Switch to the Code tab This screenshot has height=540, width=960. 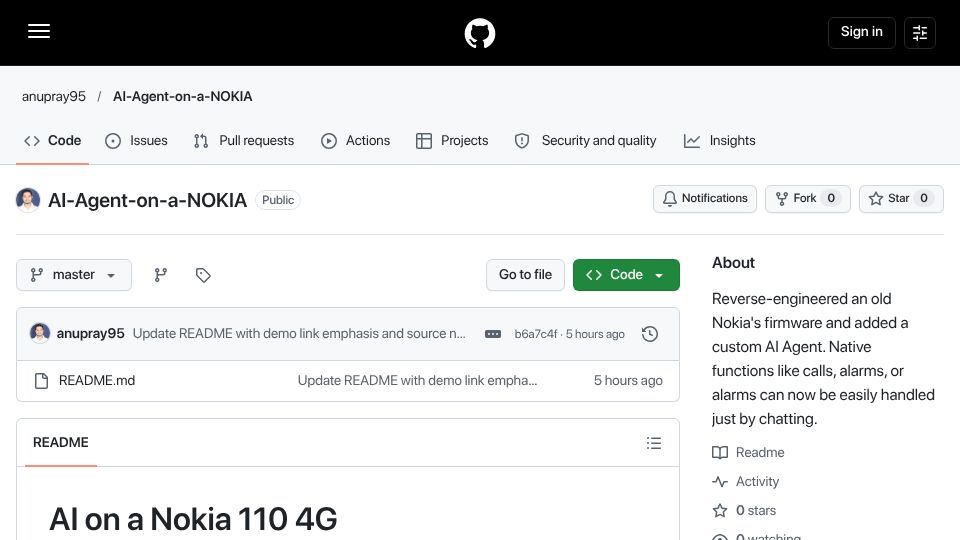tap(53, 141)
